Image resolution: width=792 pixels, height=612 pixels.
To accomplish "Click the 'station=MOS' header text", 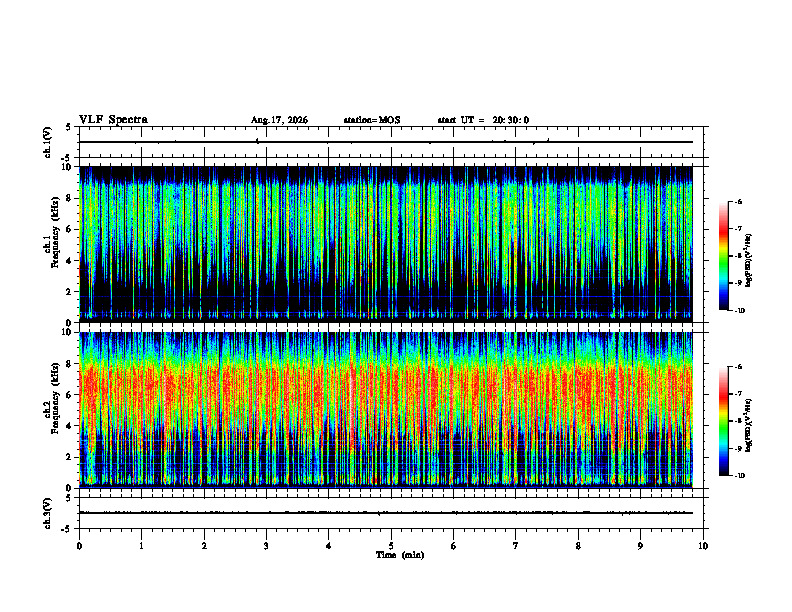I will (372, 120).
